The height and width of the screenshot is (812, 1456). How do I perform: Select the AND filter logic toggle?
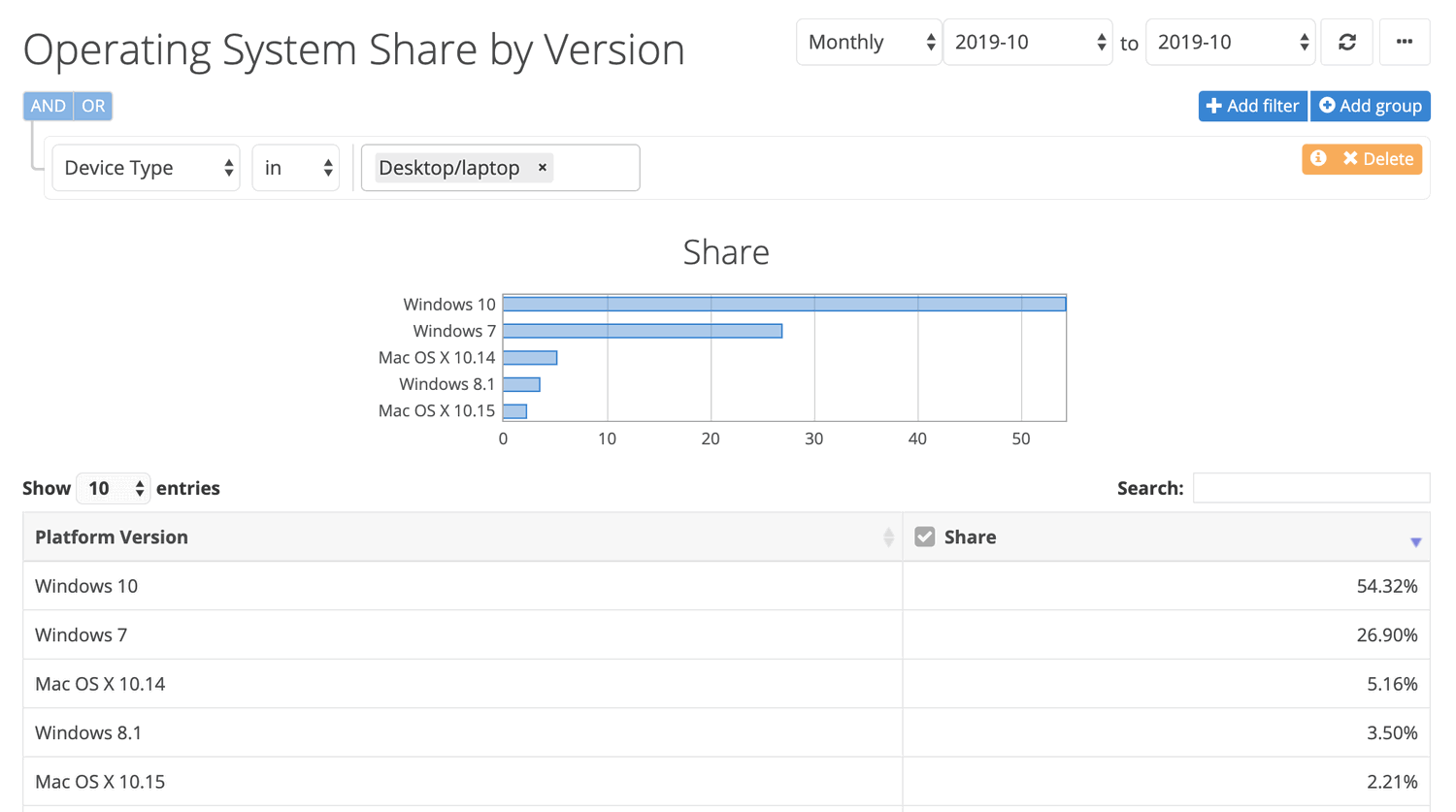[47, 106]
